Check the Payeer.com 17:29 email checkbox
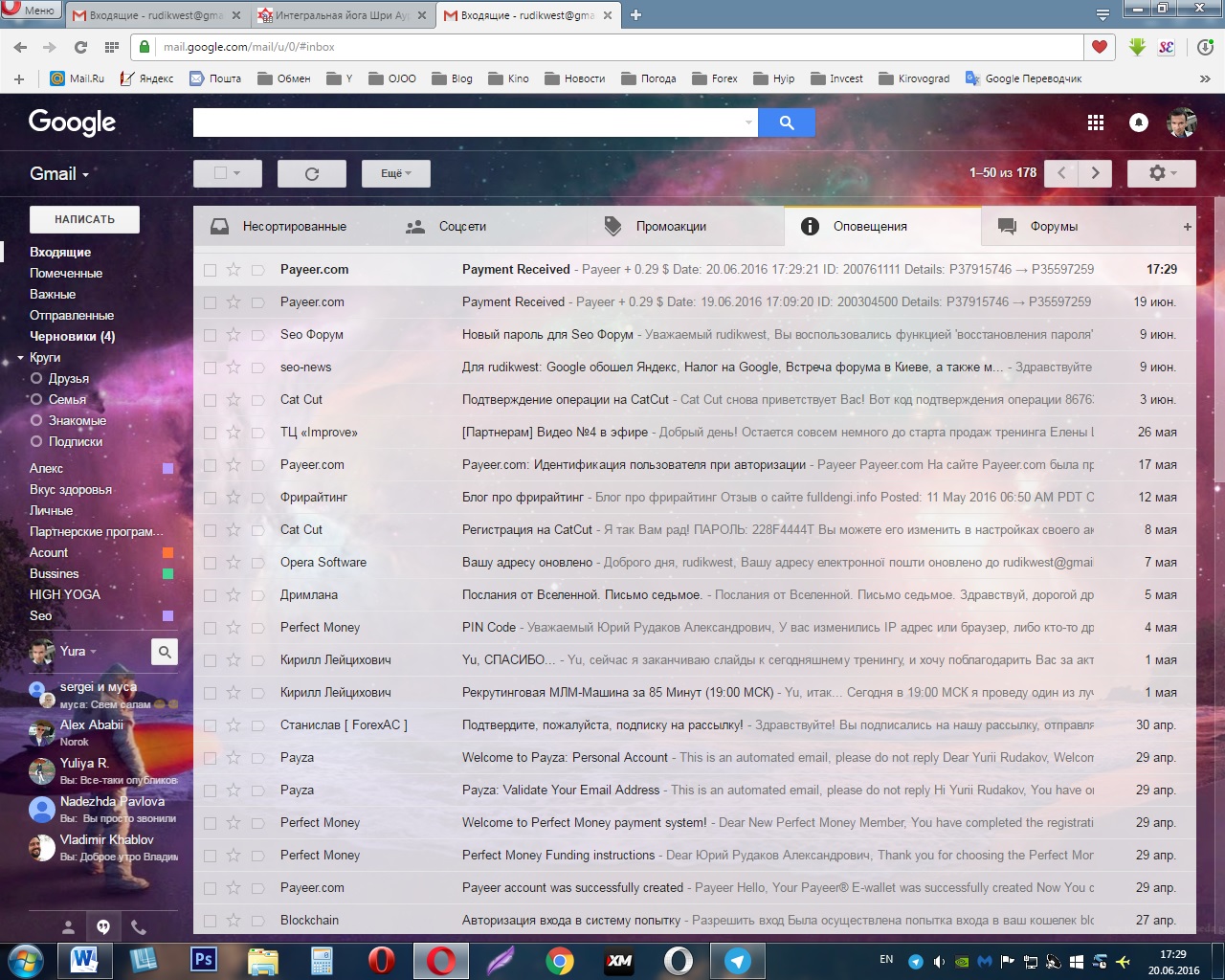Image resolution: width=1225 pixels, height=980 pixels. (x=210, y=270)
